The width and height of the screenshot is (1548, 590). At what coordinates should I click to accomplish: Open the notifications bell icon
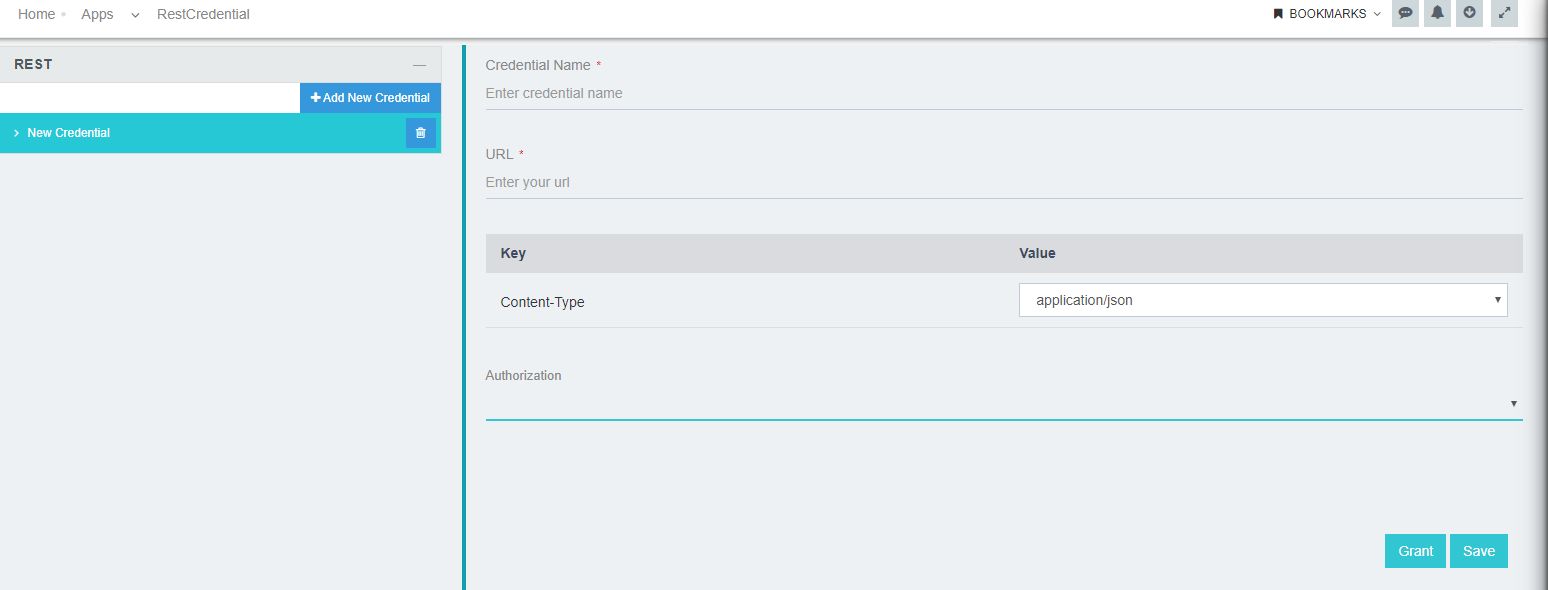[x=1437, y=13]
